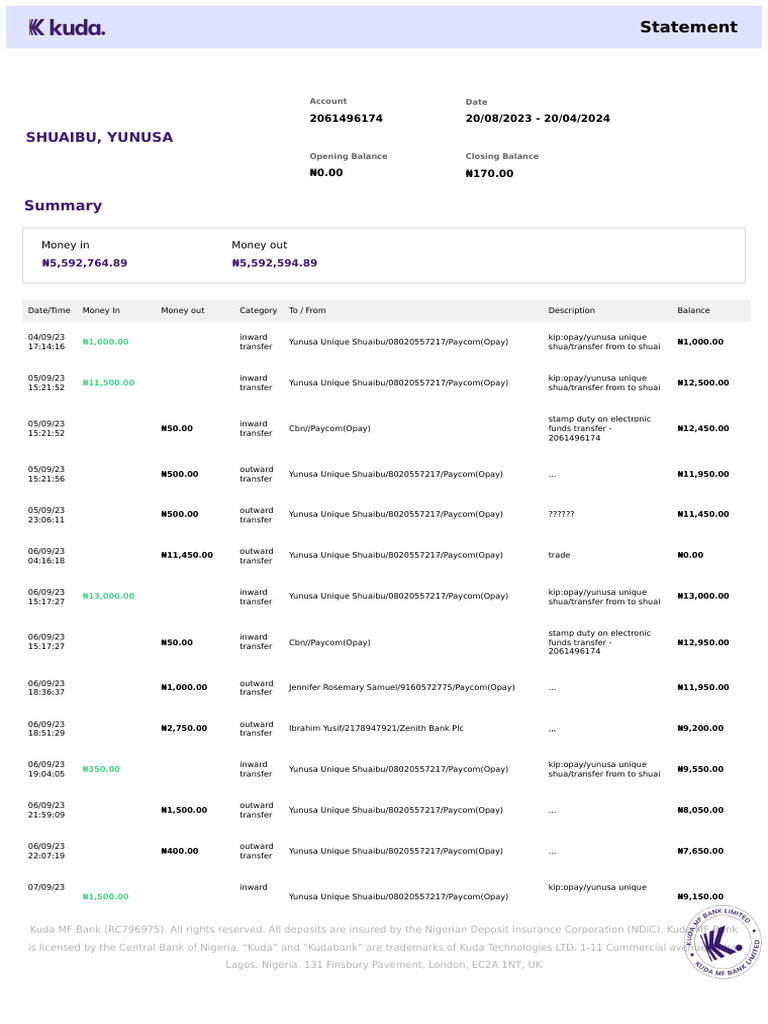Select the date 06/09/23 22:07:19
Image resolution: width=768 pixels, height=1024 pixels.
(46, 851)
